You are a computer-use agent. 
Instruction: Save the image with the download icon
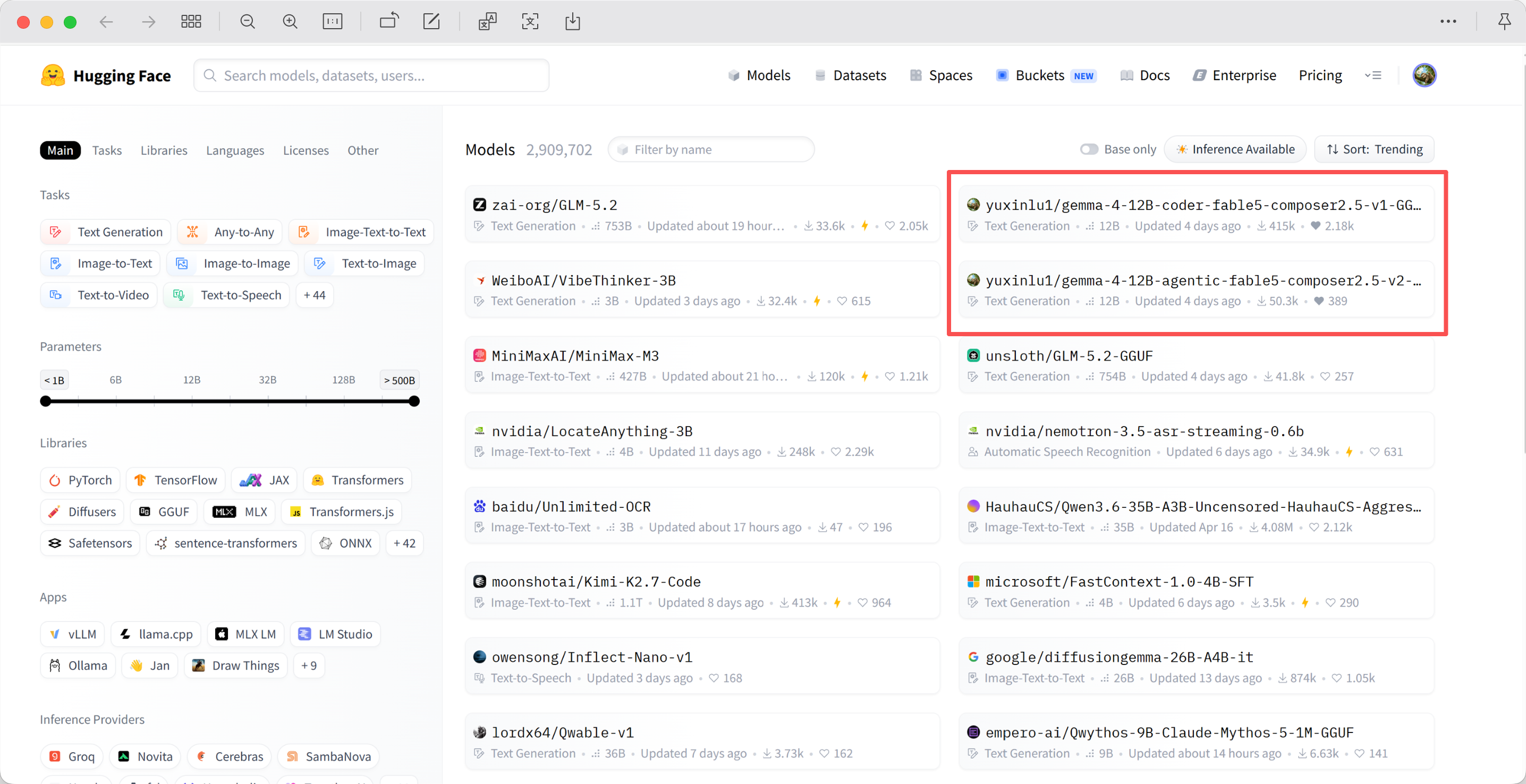[573, 22]
